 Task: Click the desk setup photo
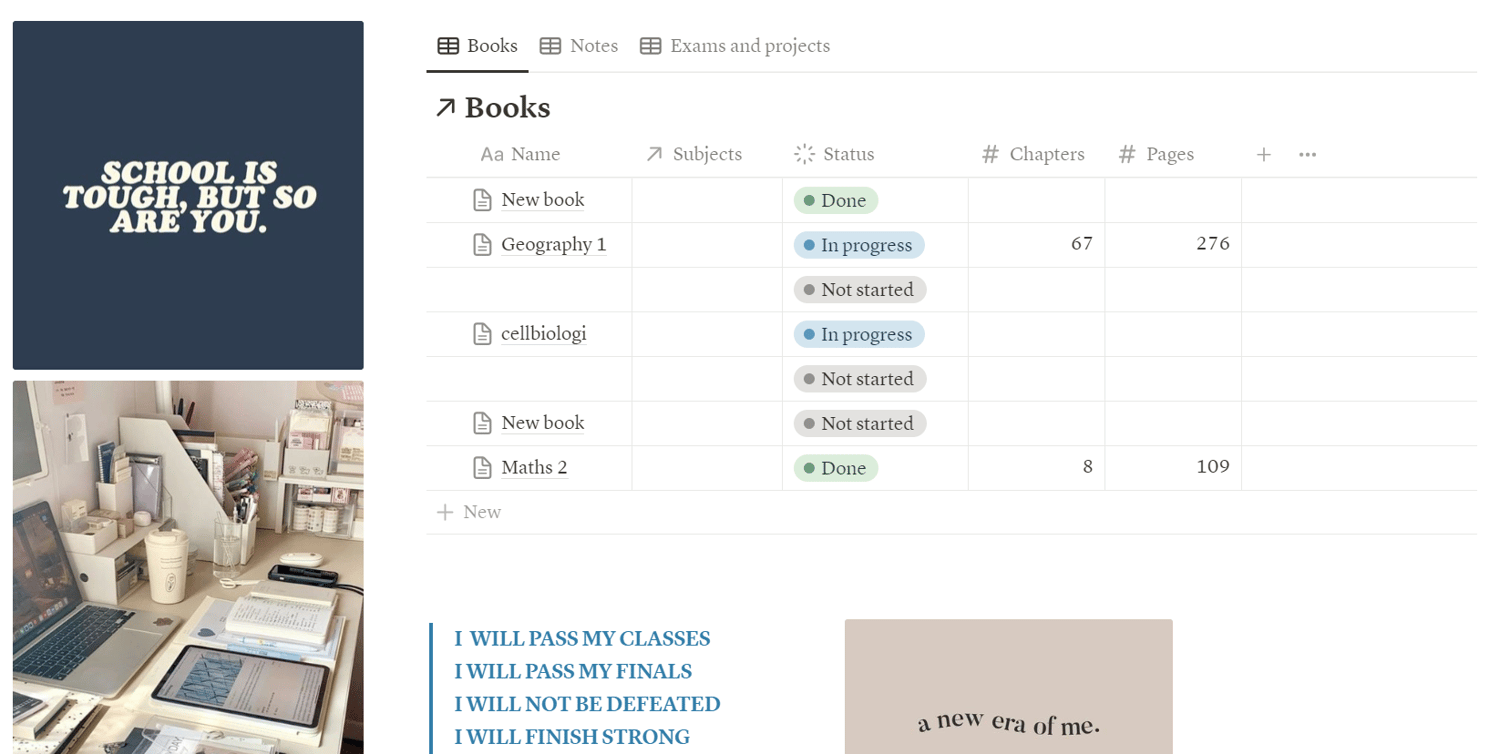[188, 566]
